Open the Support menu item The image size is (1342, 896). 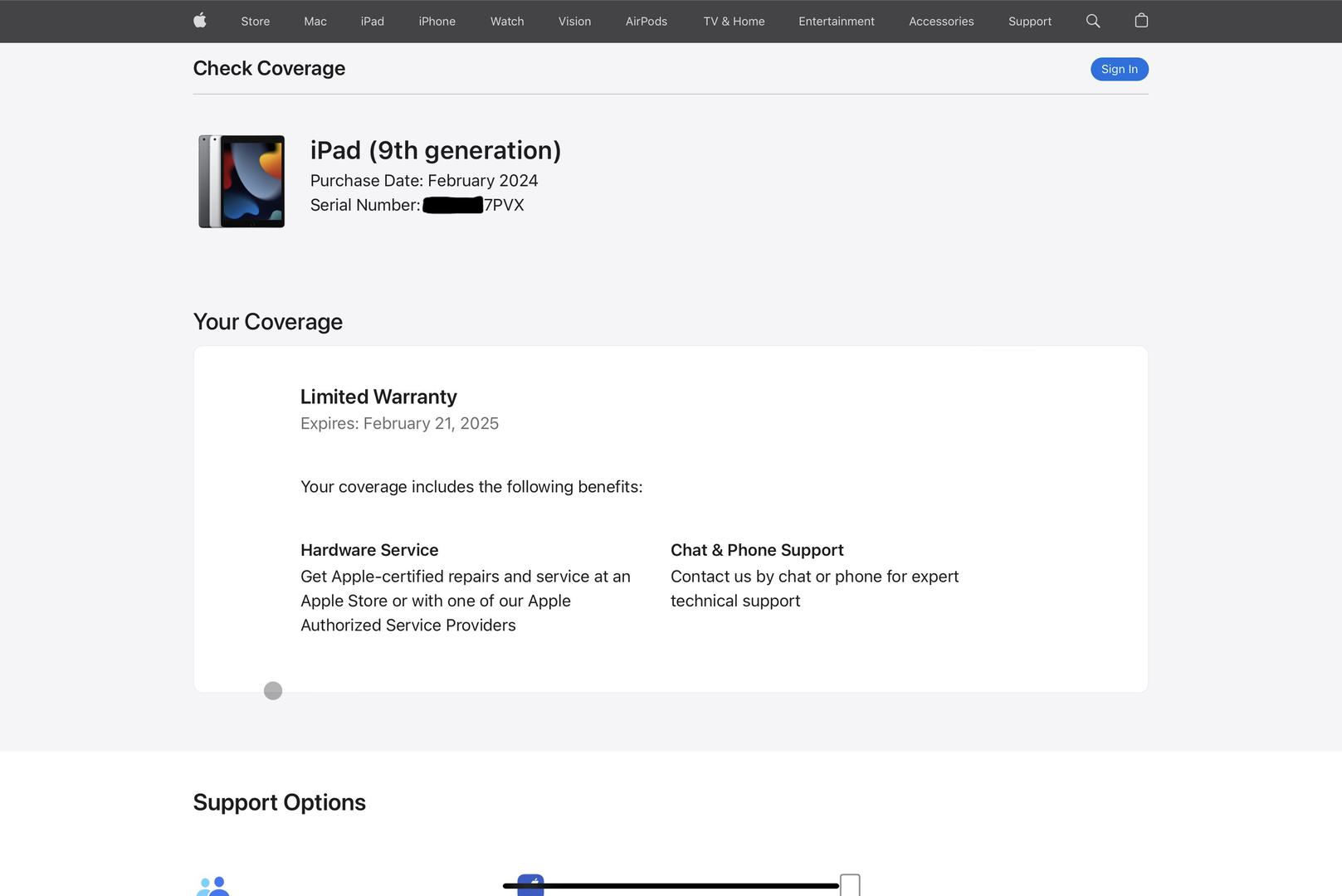click(1030, 22)
